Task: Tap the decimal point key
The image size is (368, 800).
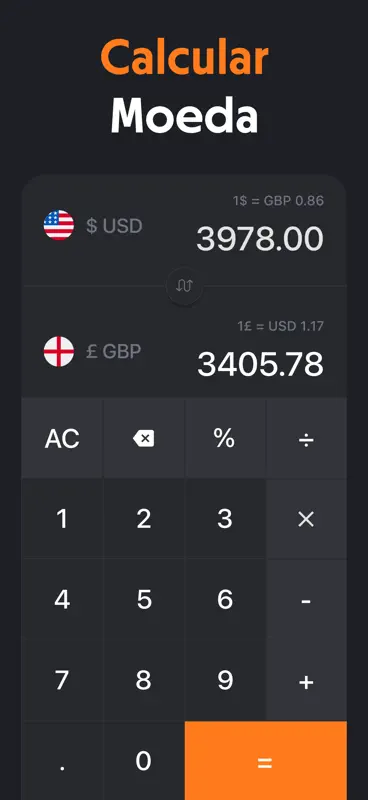Action: pos(62,761)
